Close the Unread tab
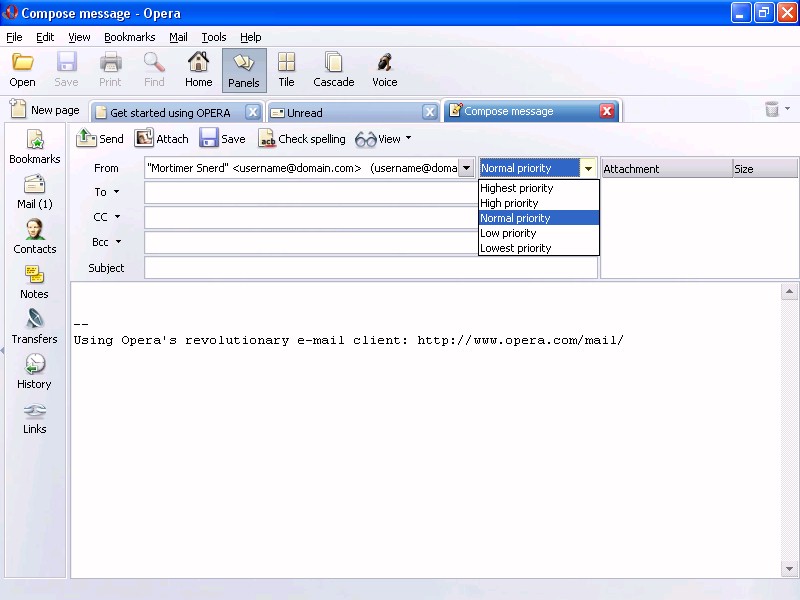 click(x=430, y=112)
